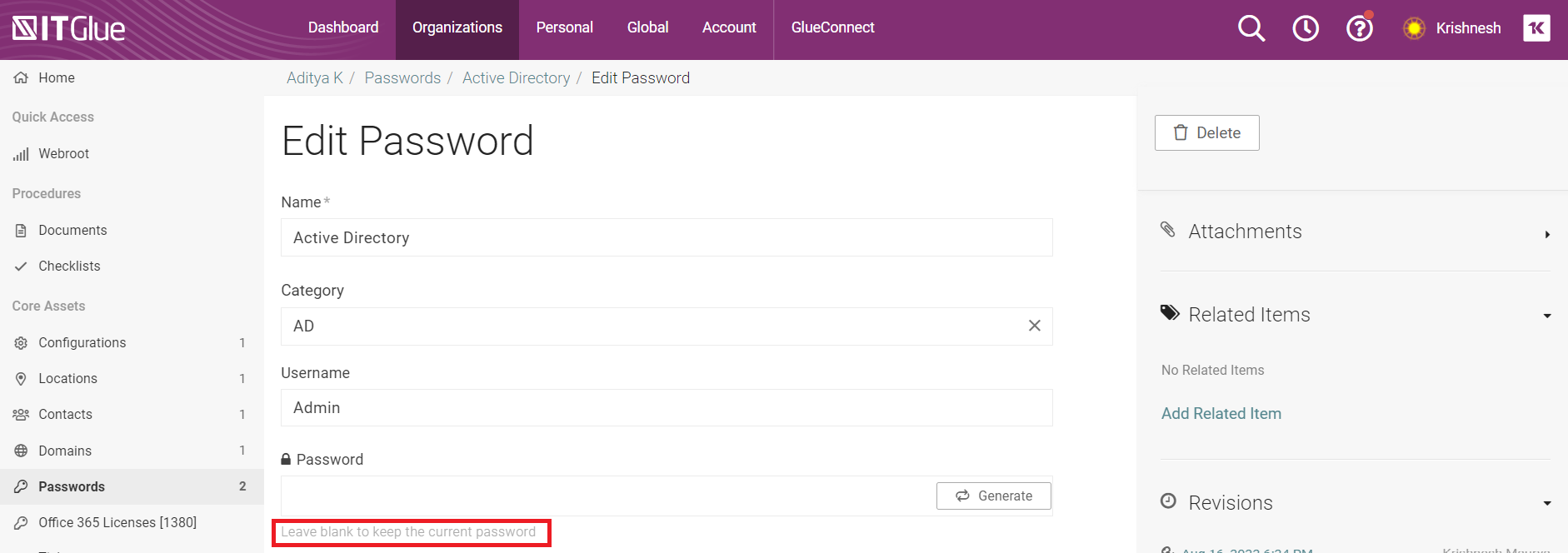Open recent activity clock icon

click(1306, 28)
